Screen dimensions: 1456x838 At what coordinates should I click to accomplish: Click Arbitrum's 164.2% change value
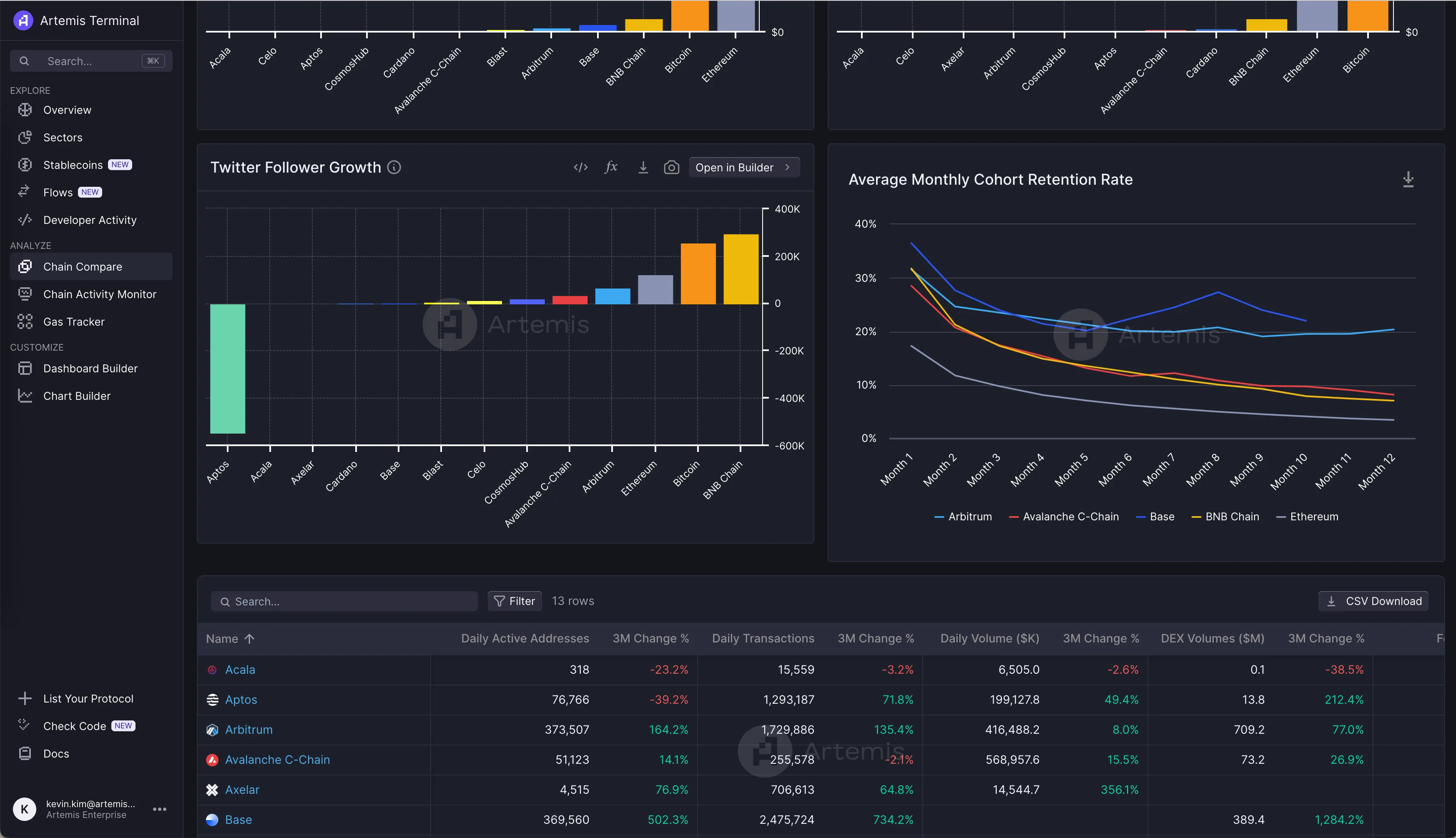click(x=668, y=730)
